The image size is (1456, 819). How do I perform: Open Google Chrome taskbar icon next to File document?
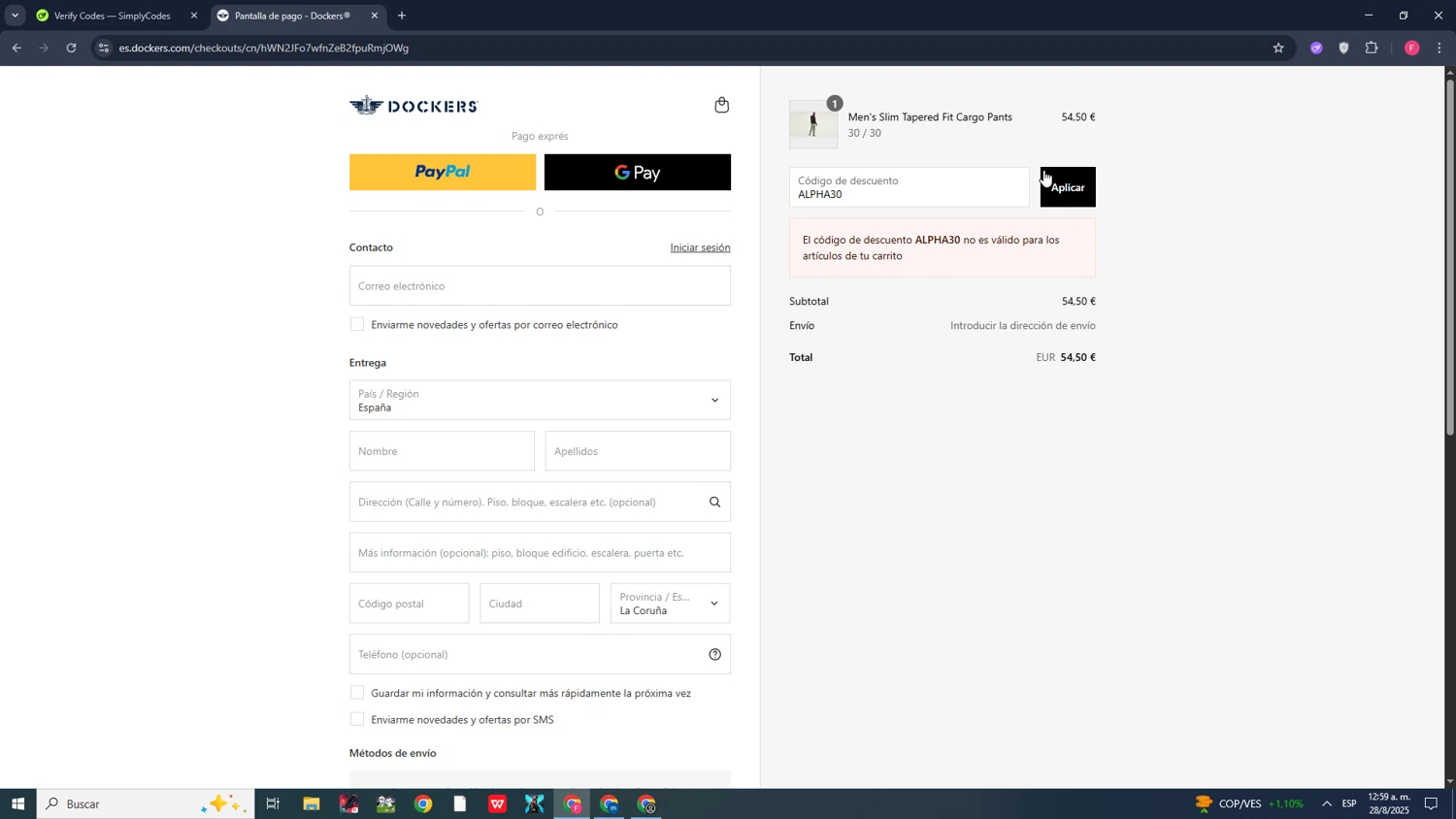pyautogui.click(x=423, y=804)
